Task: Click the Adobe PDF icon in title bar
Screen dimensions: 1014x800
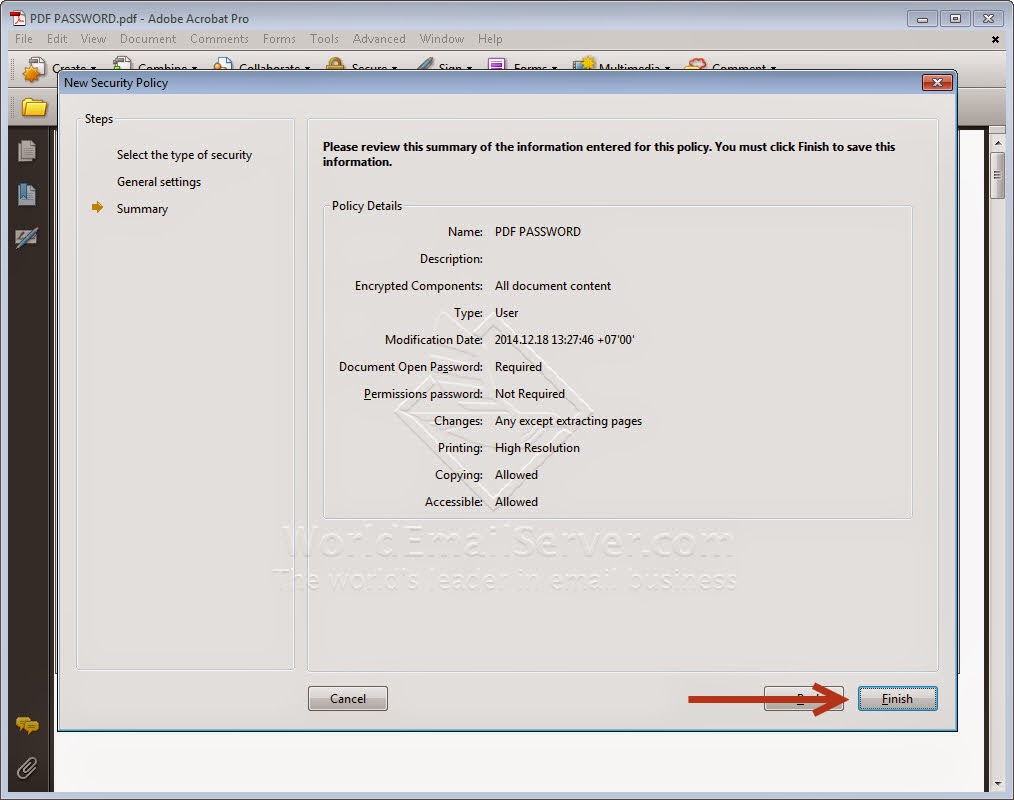Action: [x=17, y=18]
